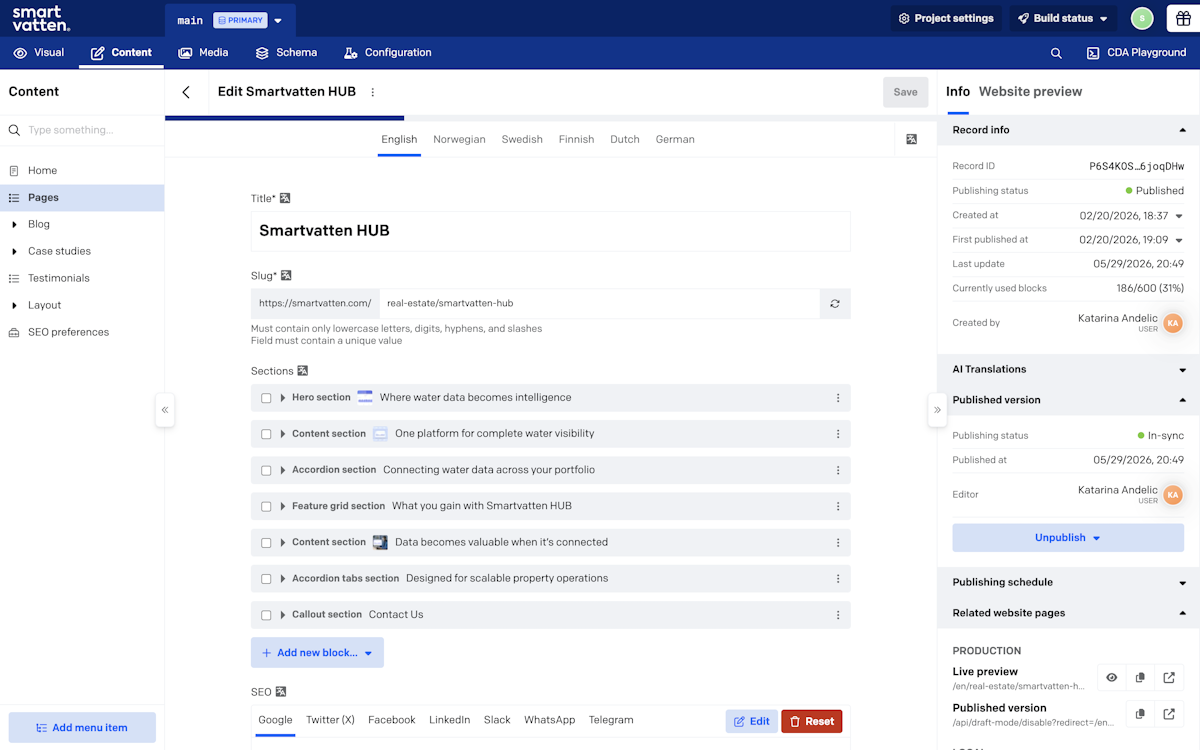This screenshot has width=1200, height=750.
Task: Select the Twitter (X) SEO tab
Action: (330, 720)
